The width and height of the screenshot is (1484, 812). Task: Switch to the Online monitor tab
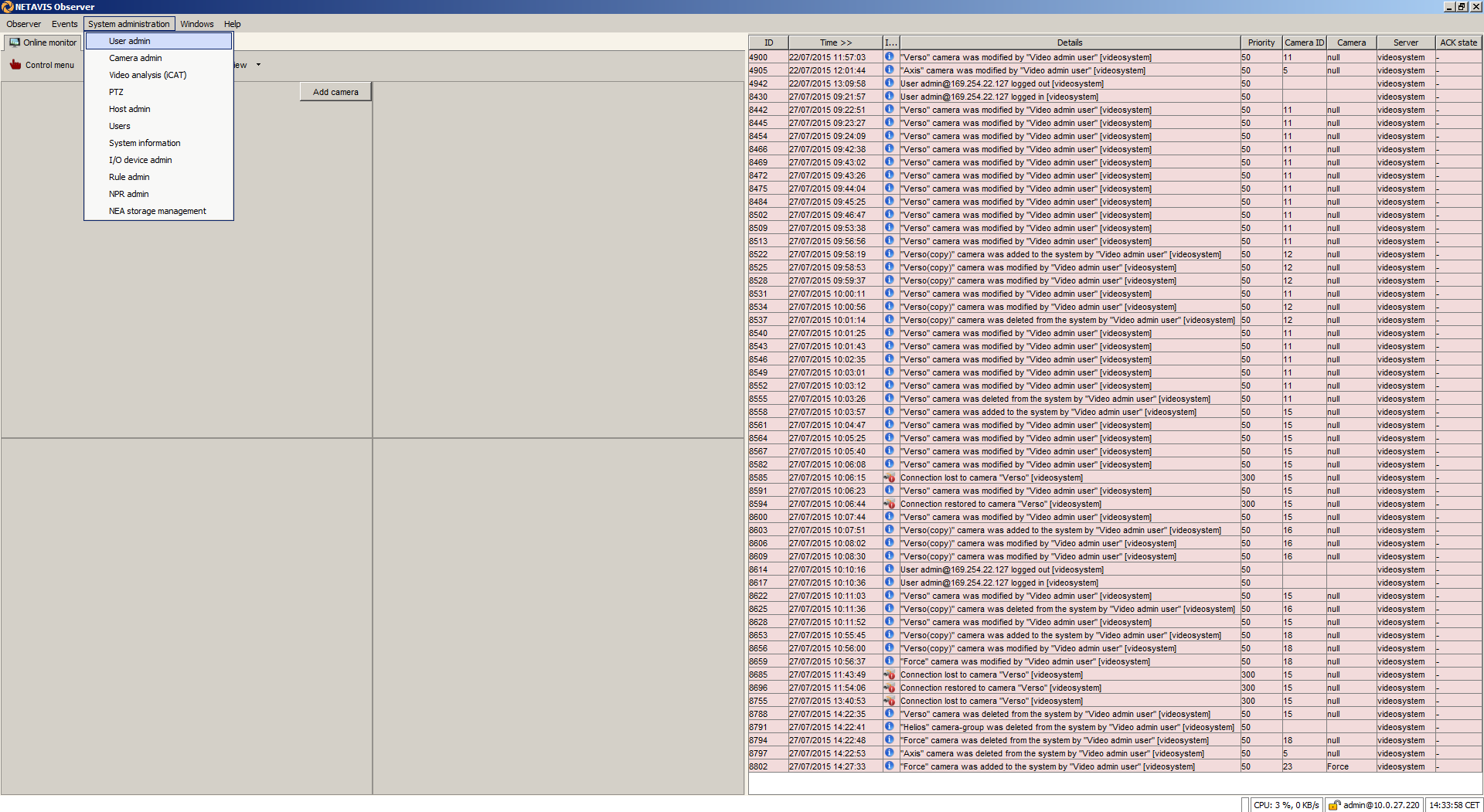tap(43, 42)
